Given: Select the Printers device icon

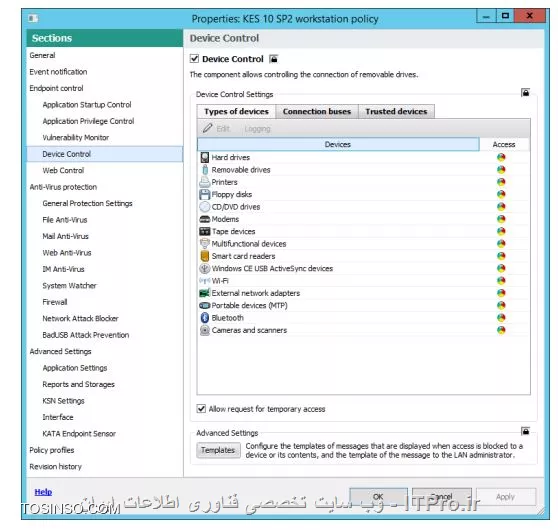Looking at the screenshot, I should [x=205, y=182].
